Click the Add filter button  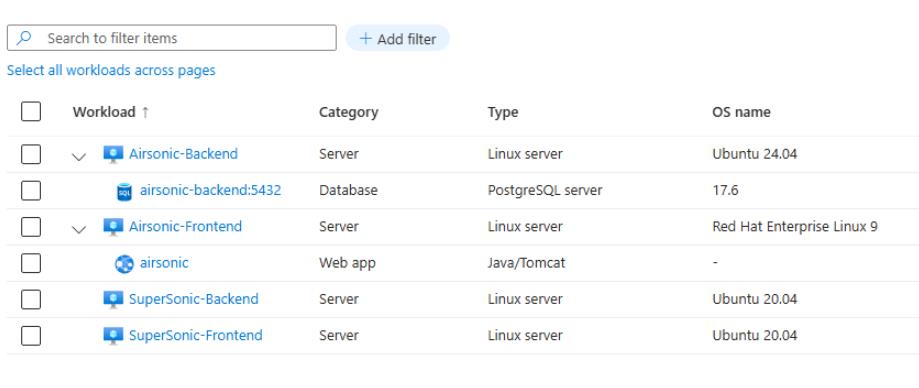[x=398, y=39]
